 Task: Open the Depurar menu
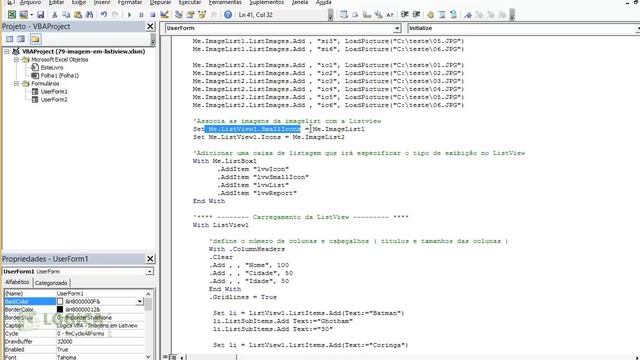click(160, 2)
